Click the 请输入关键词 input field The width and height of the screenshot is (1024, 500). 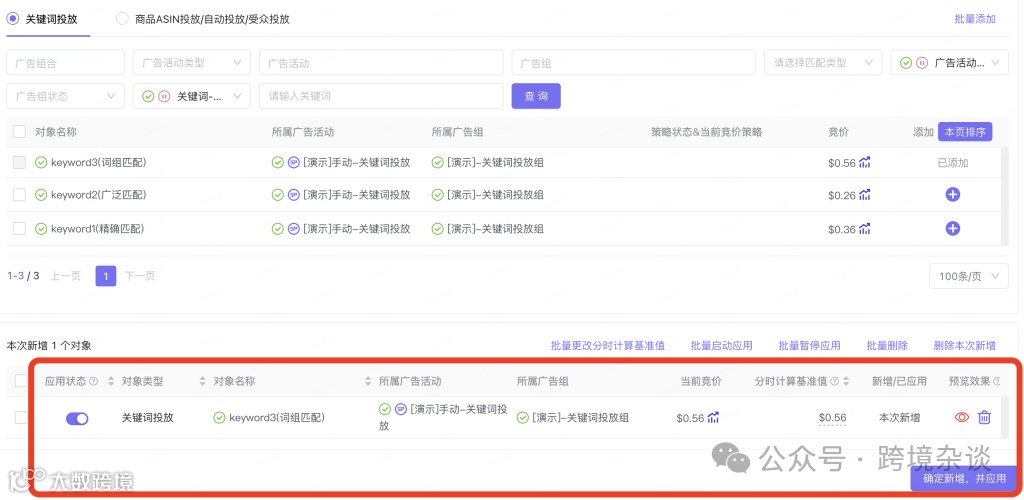coord(381,96)
